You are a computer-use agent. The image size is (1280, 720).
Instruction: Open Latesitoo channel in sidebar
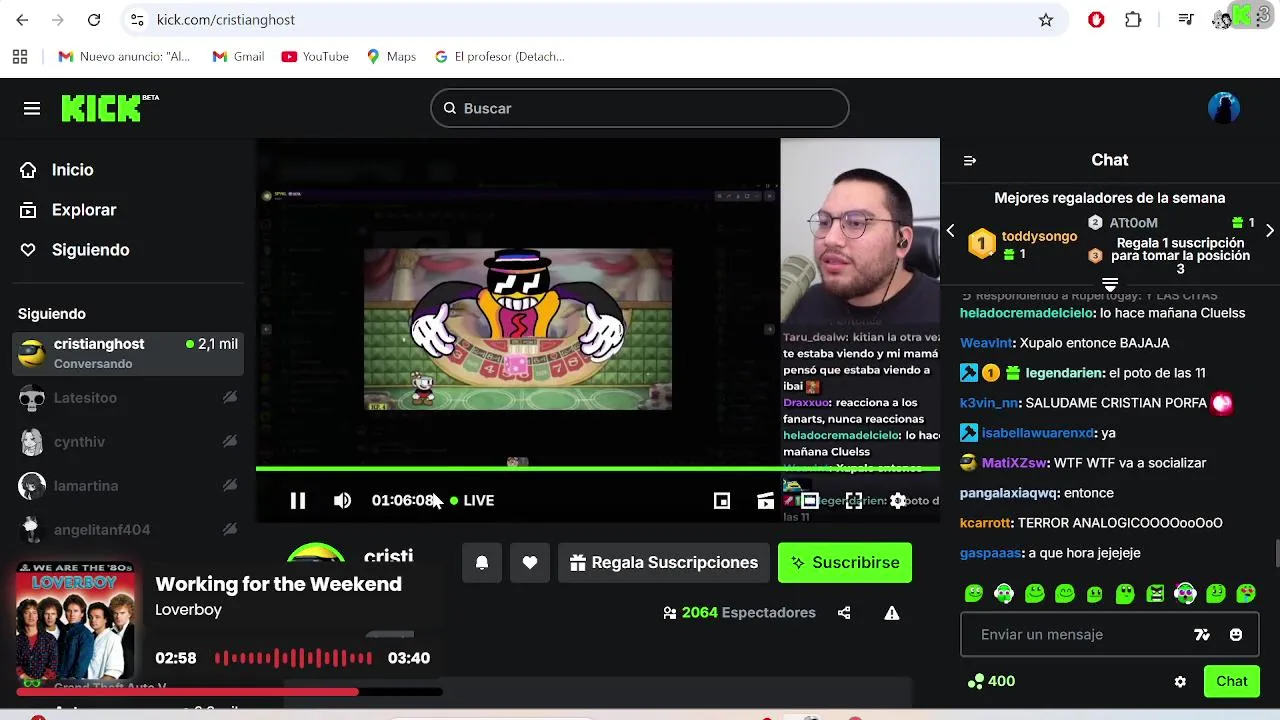tap(128, 398)
